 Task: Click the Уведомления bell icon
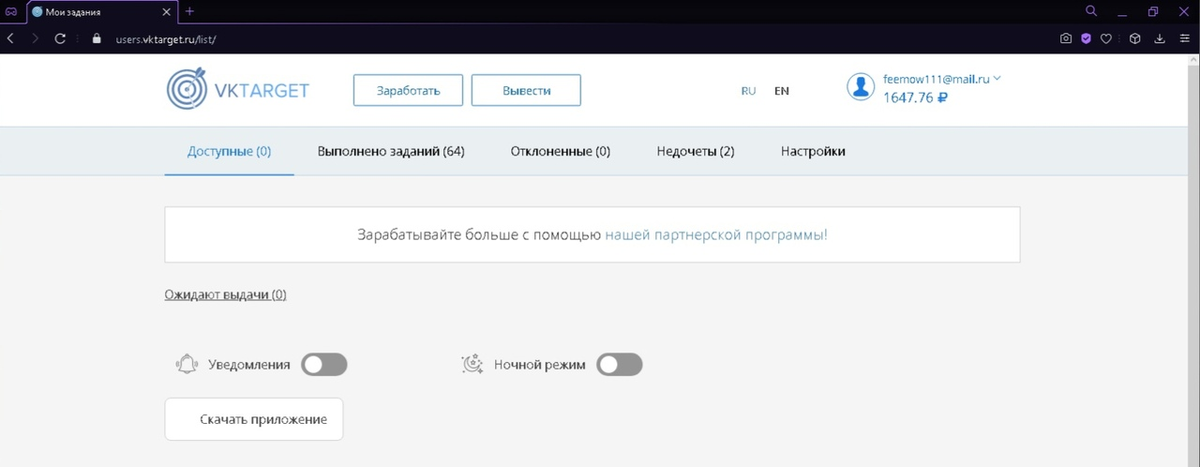(187, 365)
